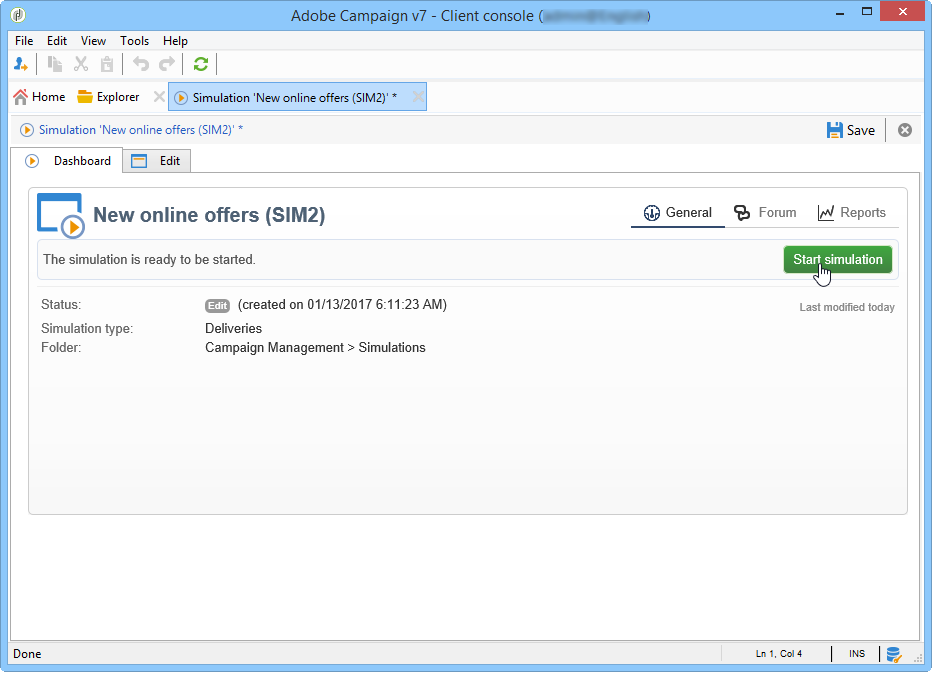Click the Deliveries simulation type value
This screenshot has width=950, height=693.
(233, 328)
